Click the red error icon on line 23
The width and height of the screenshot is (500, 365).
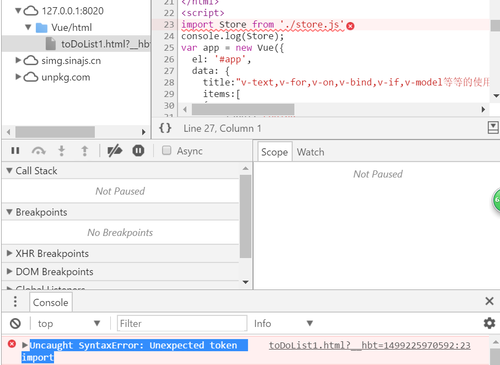350,26
